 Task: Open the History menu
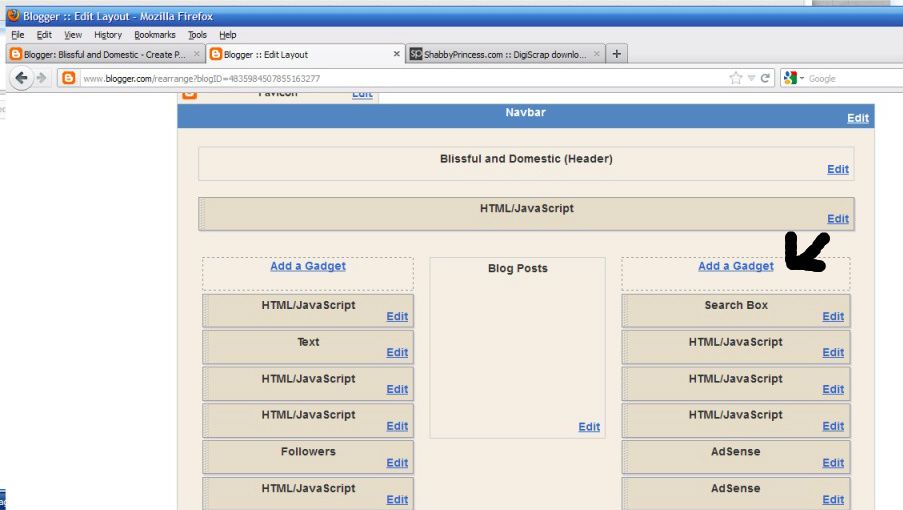(x=108, y=35)
